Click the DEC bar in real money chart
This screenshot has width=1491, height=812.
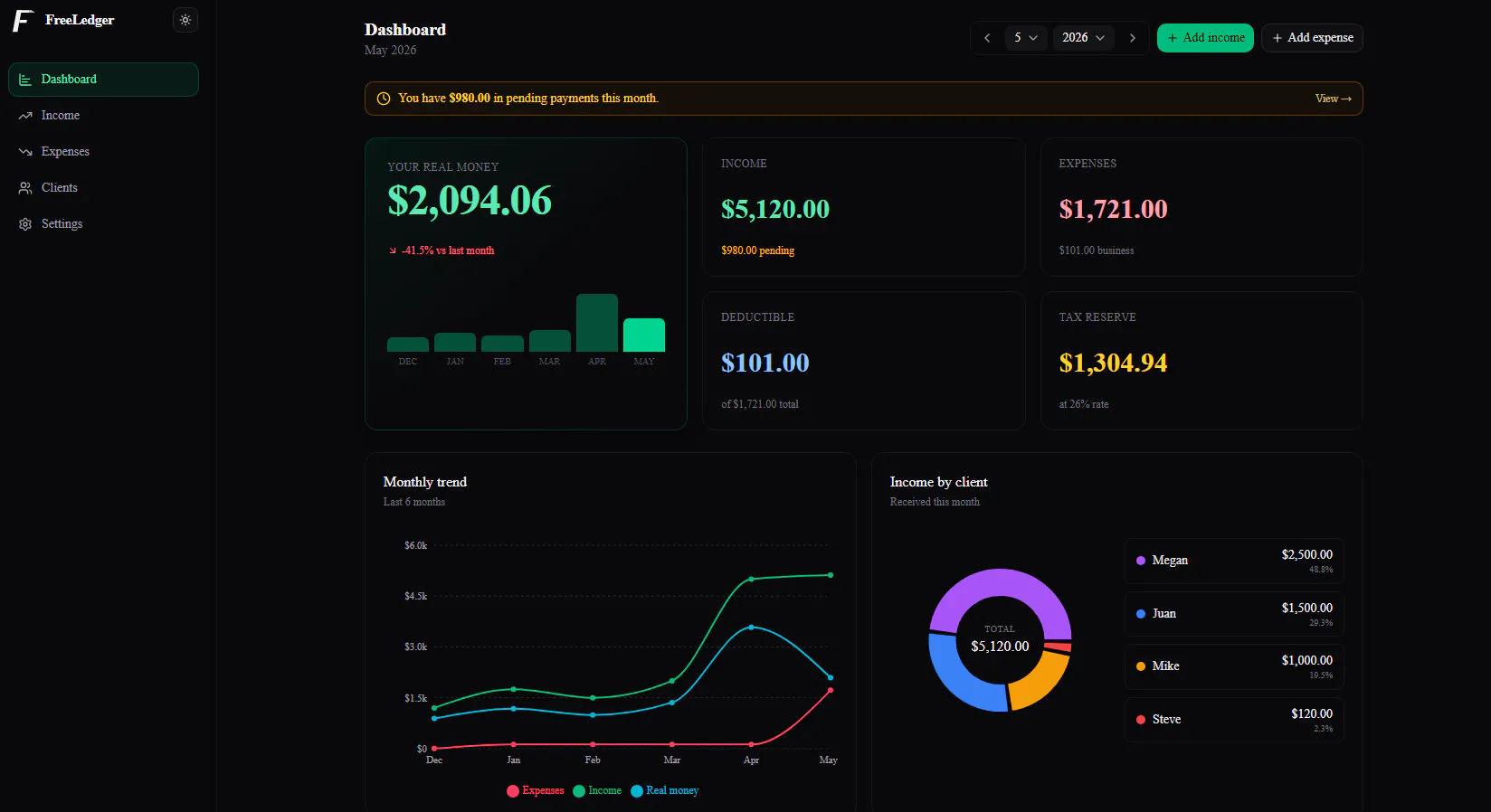(x=408, y=345)
